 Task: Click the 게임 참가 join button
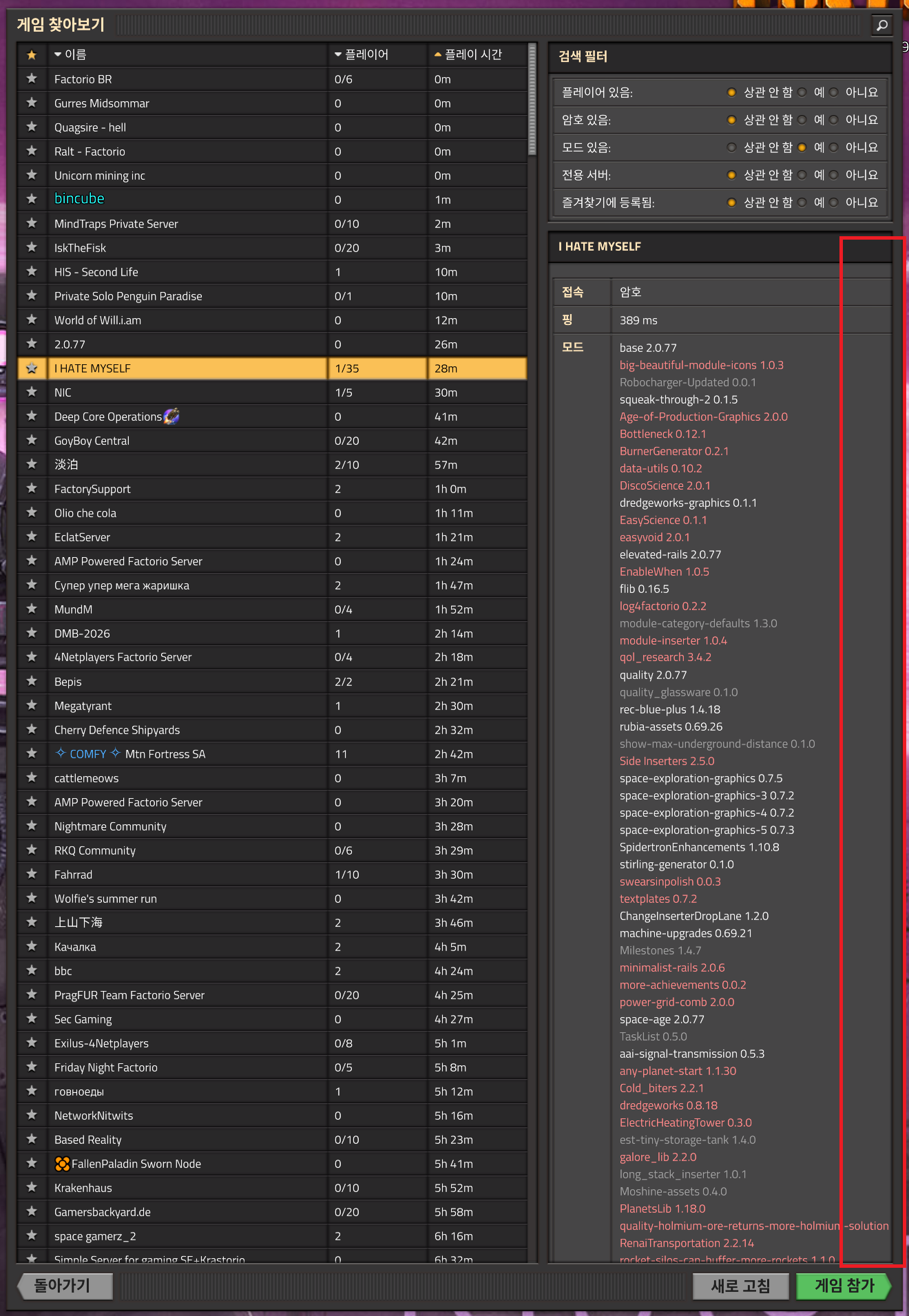(x=844, y=1286)
